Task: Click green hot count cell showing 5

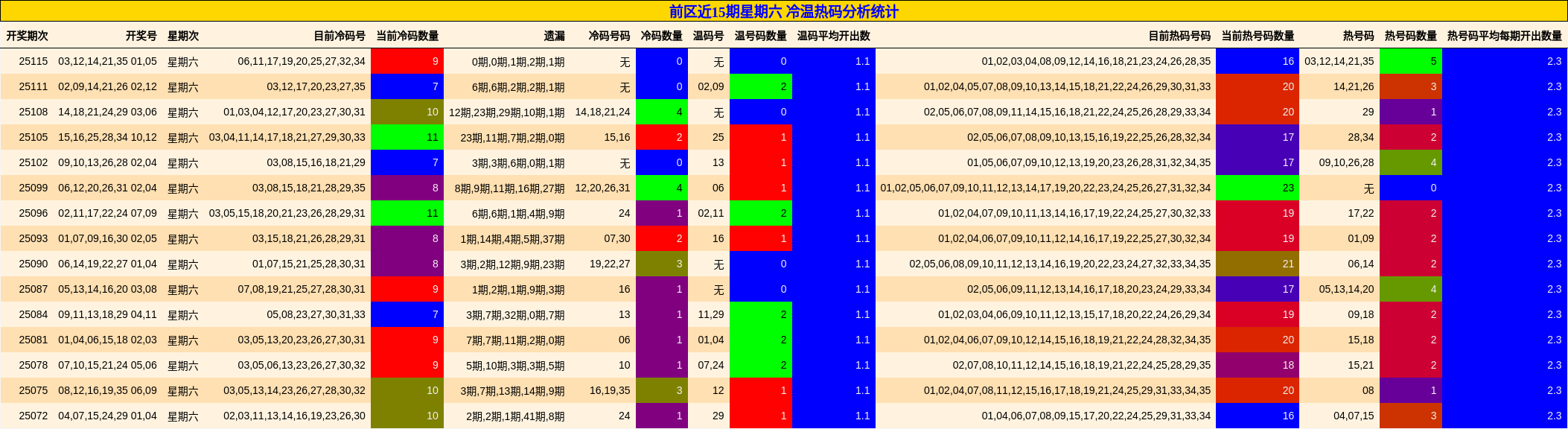Action: (1410, 61)
